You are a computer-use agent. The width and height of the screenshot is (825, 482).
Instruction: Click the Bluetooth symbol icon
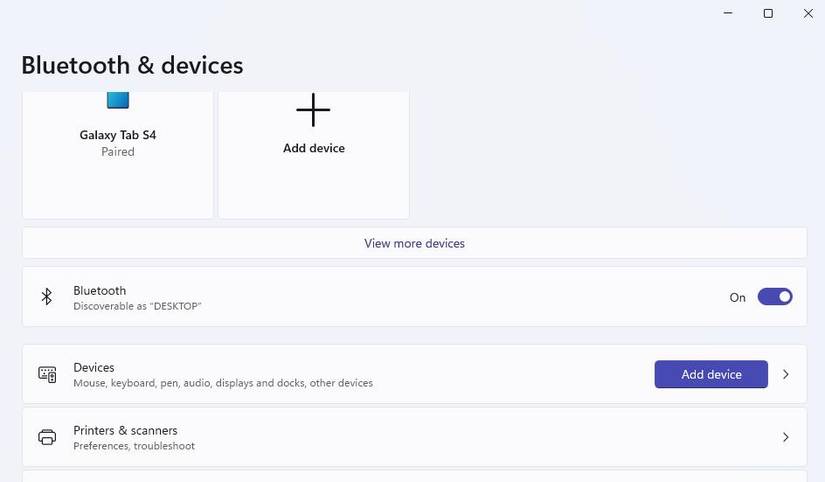click(46, 297)
